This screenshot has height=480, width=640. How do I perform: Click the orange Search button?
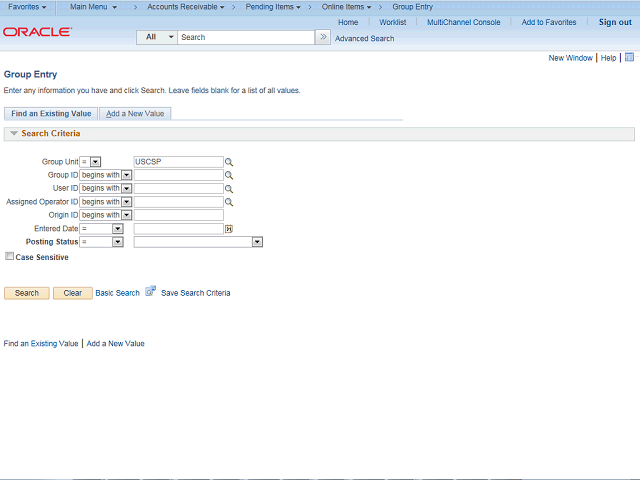27,293
